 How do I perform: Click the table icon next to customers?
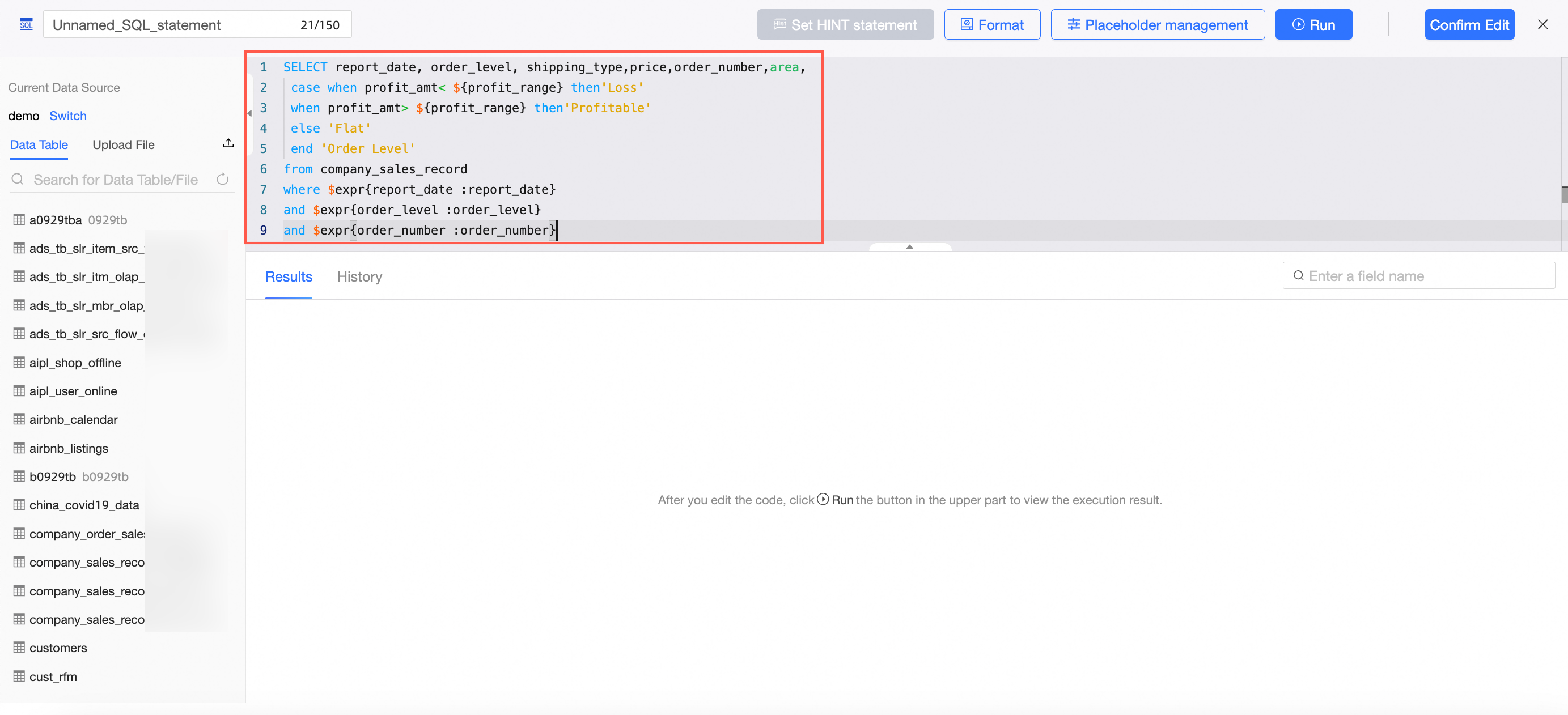19,648
